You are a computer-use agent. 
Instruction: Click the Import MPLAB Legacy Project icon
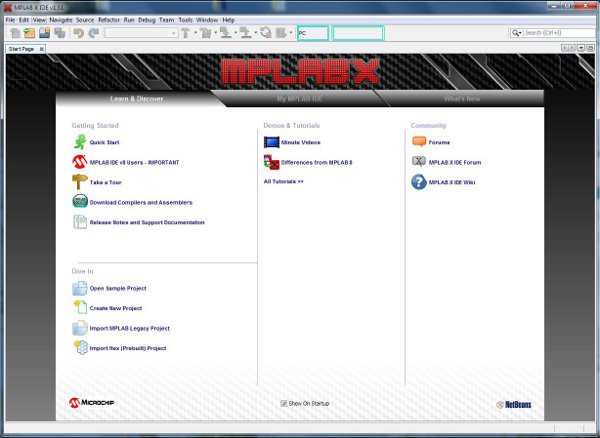(x=80, y=328)
